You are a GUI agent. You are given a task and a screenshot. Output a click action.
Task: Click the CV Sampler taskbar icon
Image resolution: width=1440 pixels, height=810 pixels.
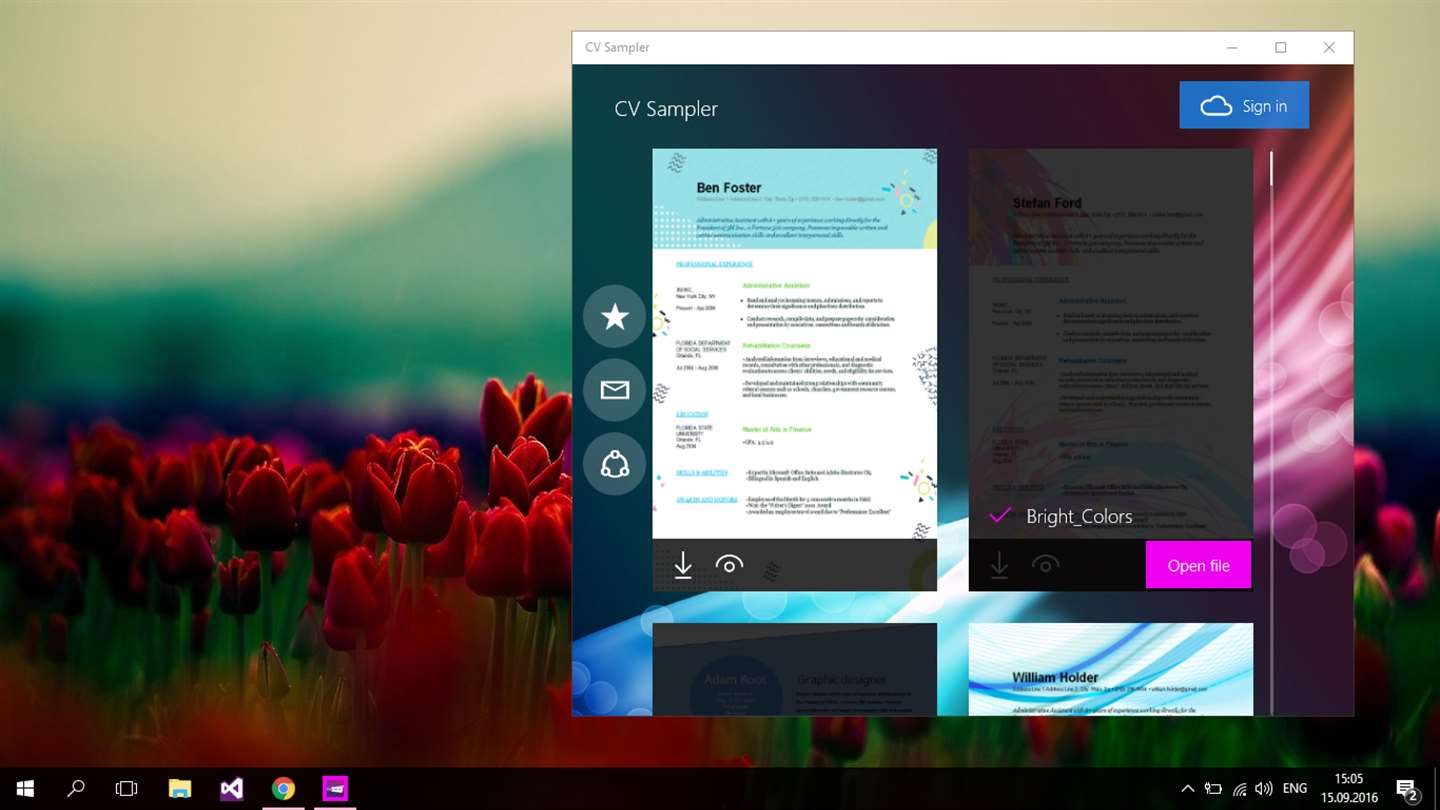click(x=335, y=789)
